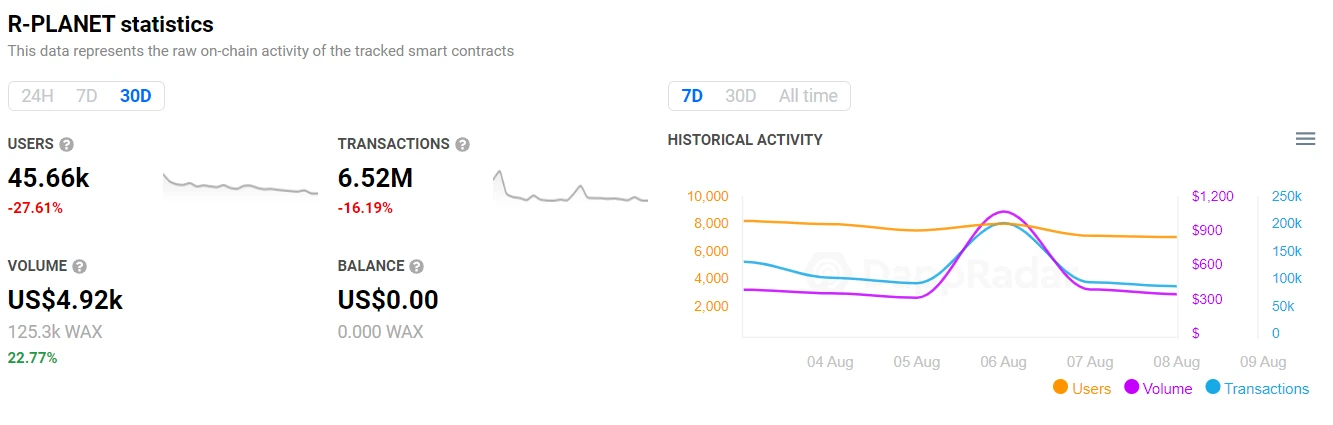This screenshot has width=1333, height=425.
Task: Click the purple Volume legend dot
Action: 1132,388
